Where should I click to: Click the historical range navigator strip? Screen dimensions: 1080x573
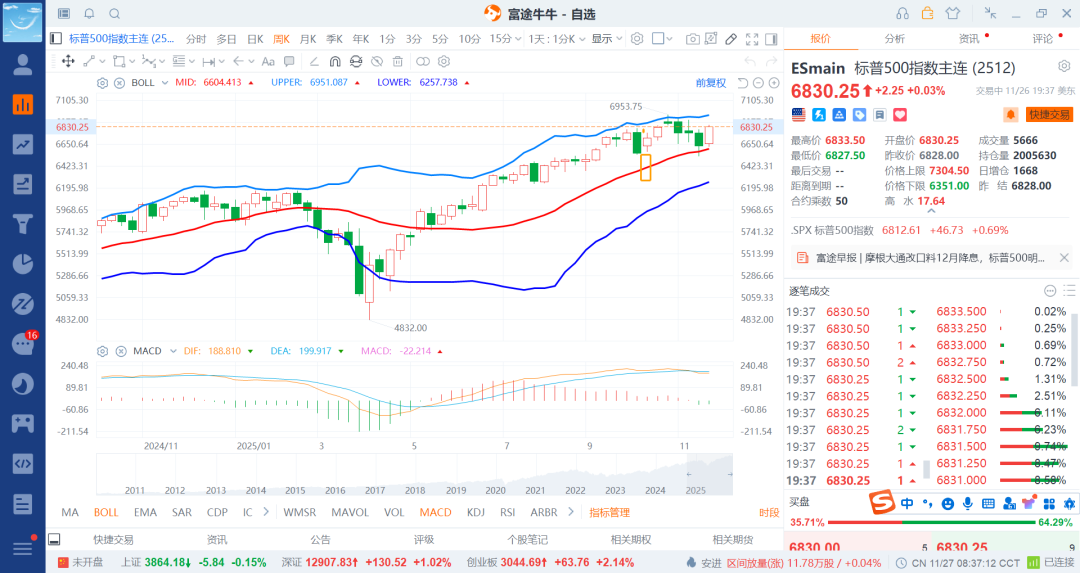click(414, 475)
